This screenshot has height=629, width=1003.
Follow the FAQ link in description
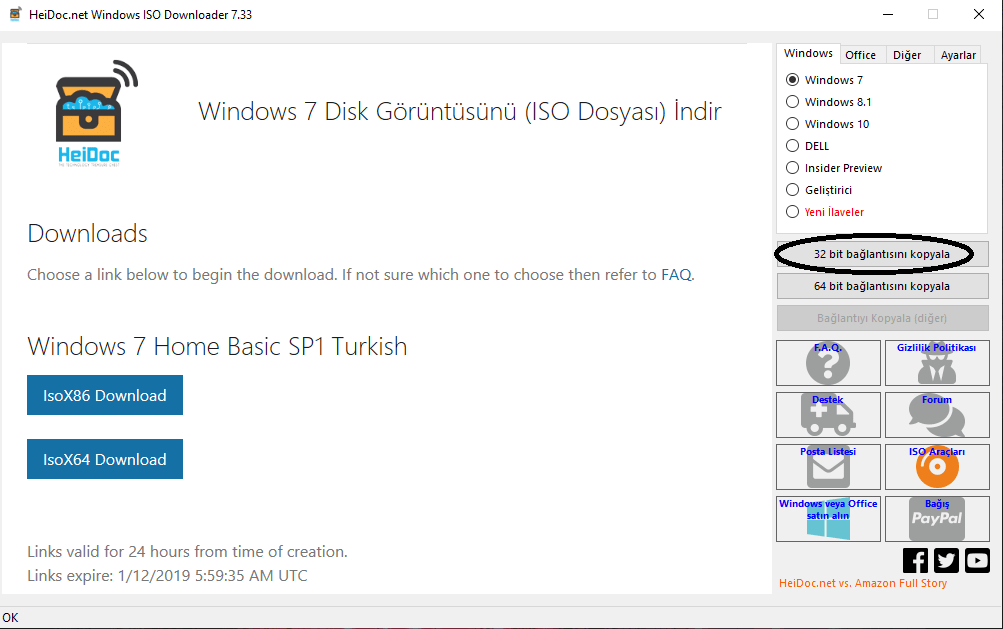(x=676, y=275)
